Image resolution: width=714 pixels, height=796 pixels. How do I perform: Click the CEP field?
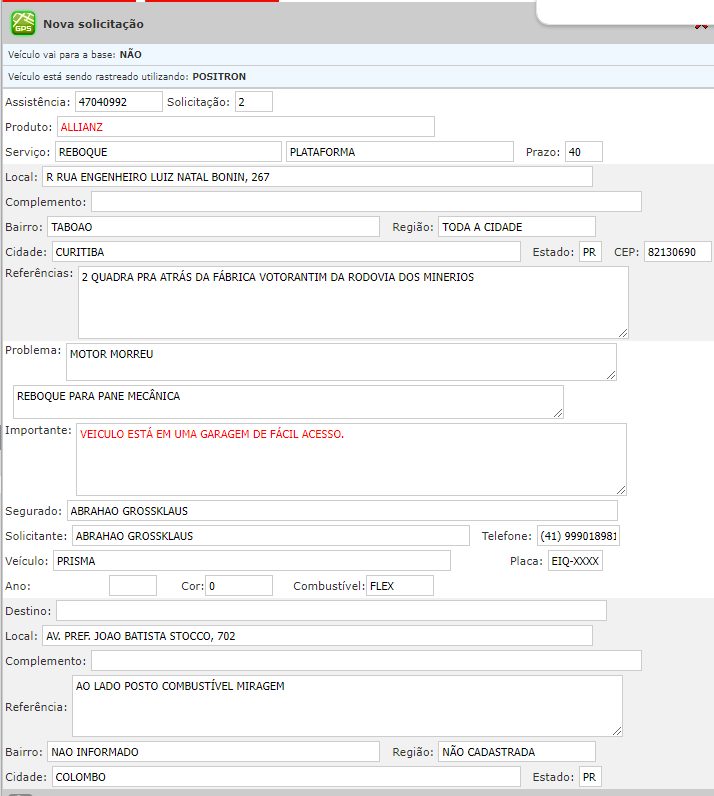pyautogui.click(x=677, y=252)
